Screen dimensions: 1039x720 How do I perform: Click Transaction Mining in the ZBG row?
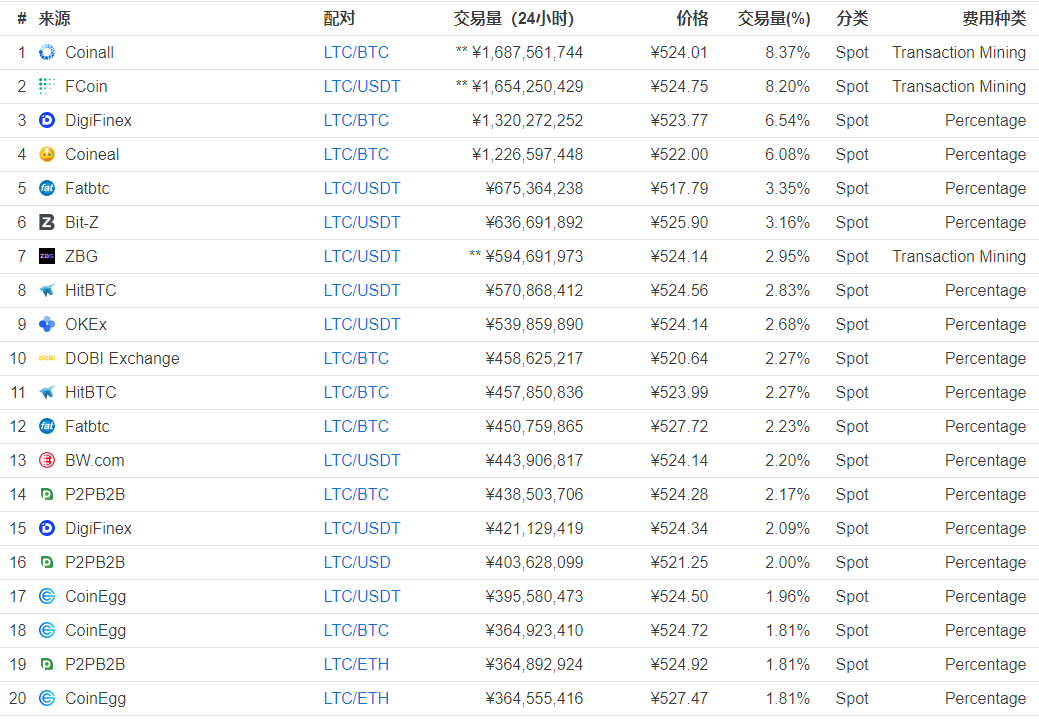(x=959, y=256)
